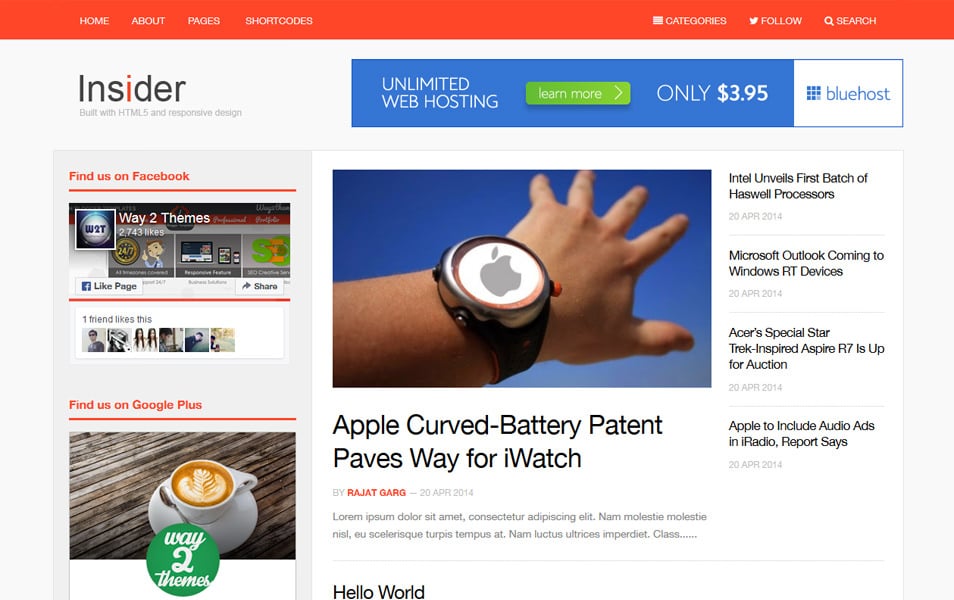Screen dimensions: 954x600
Task: Click the bluehost grid logo
Action: pyautogui.click(x=813, y=93)
